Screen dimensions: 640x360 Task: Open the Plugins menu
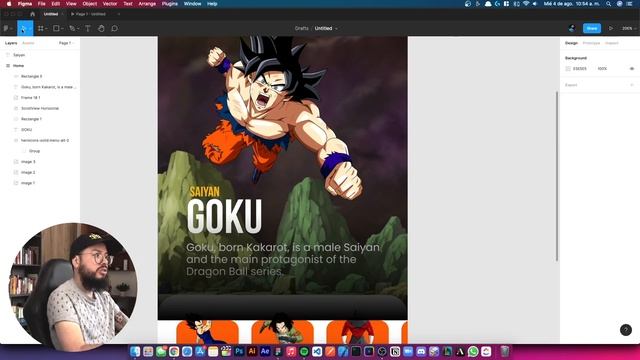[x=170, y=4]
